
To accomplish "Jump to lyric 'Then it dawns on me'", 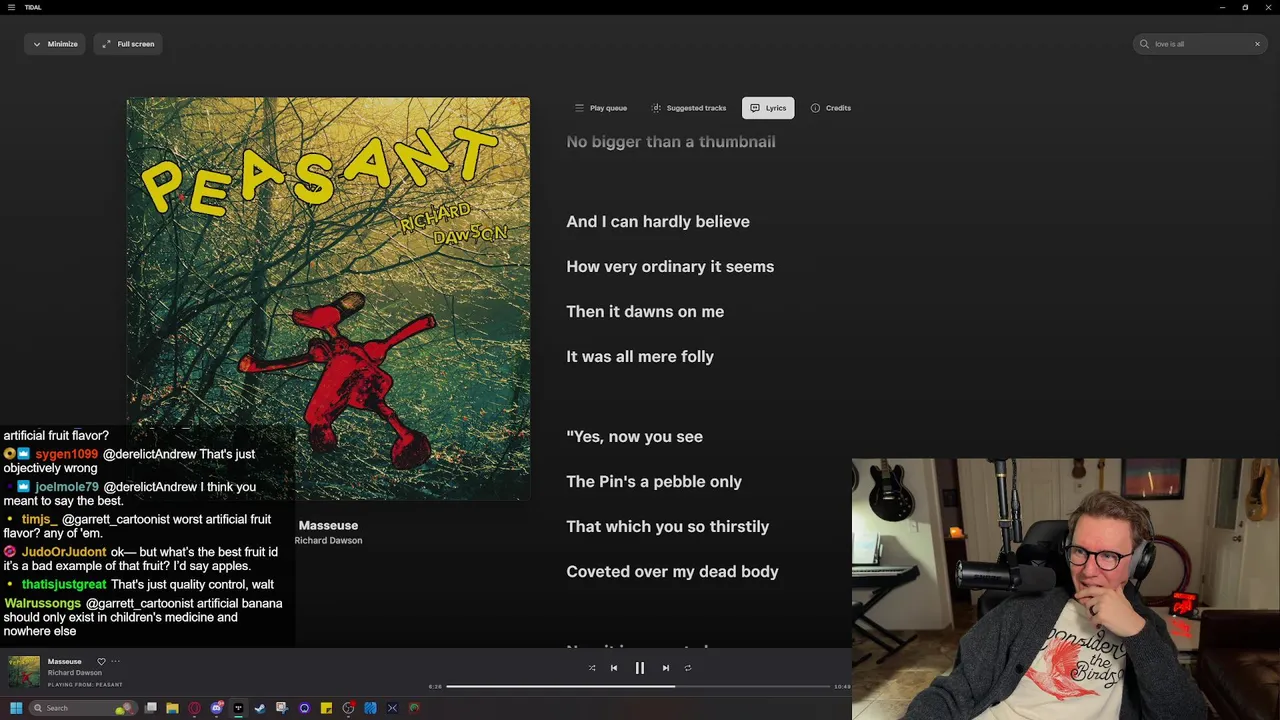I will [645, 312].
